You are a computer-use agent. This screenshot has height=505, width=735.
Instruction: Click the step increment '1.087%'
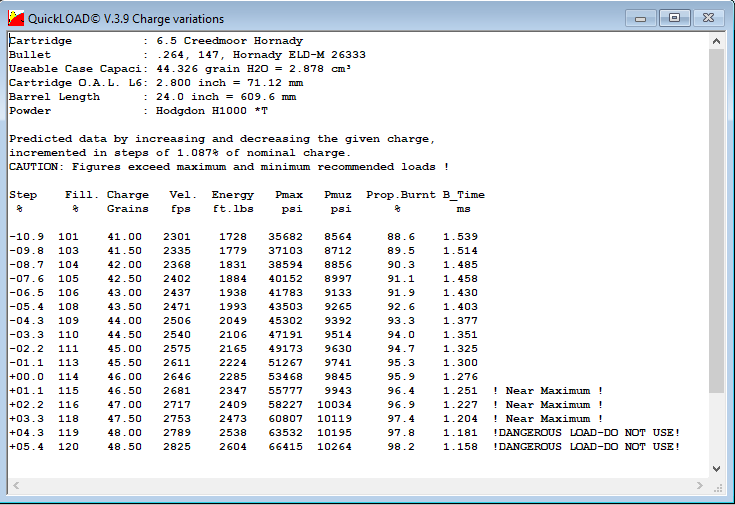(198, 153)
